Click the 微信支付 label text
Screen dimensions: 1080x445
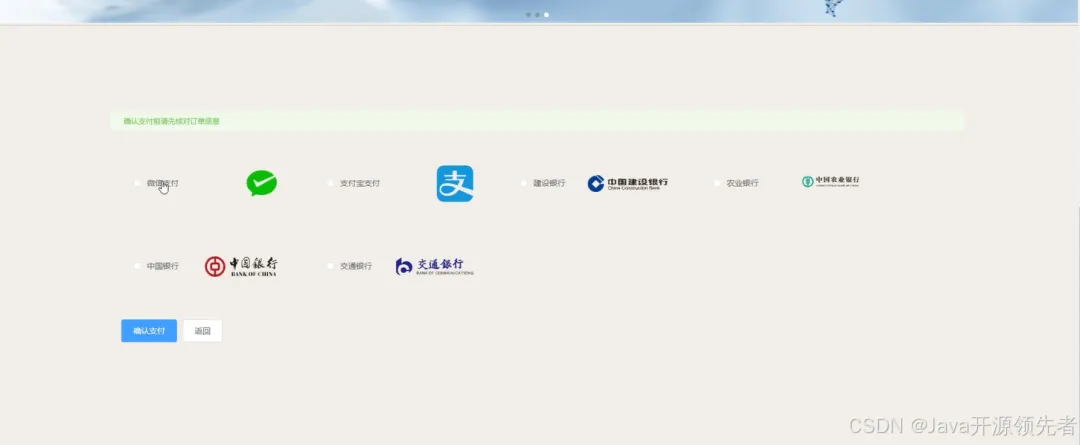click(163, 183)
